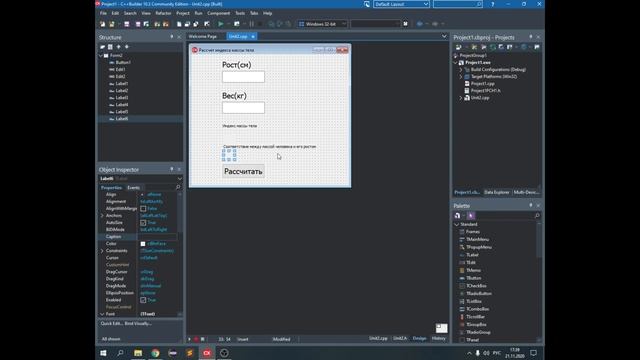Open the Windows 32-bit platform dropdown
Viewport: 640px width, 360px height.
coord(344,24)
